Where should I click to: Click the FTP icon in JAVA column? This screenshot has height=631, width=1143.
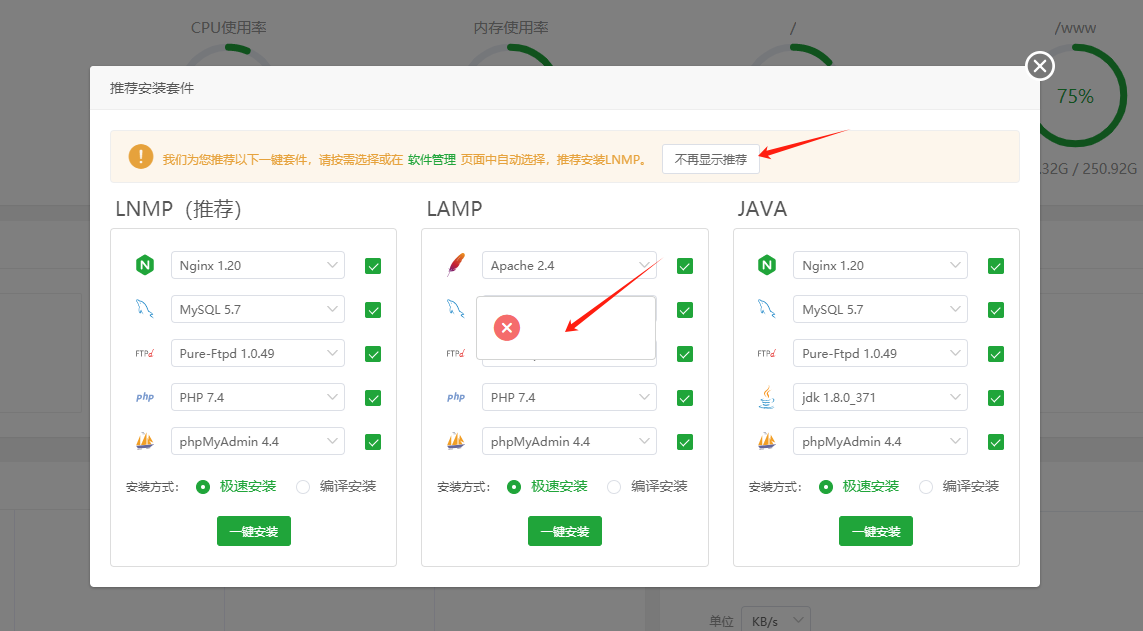click(766, 353)
